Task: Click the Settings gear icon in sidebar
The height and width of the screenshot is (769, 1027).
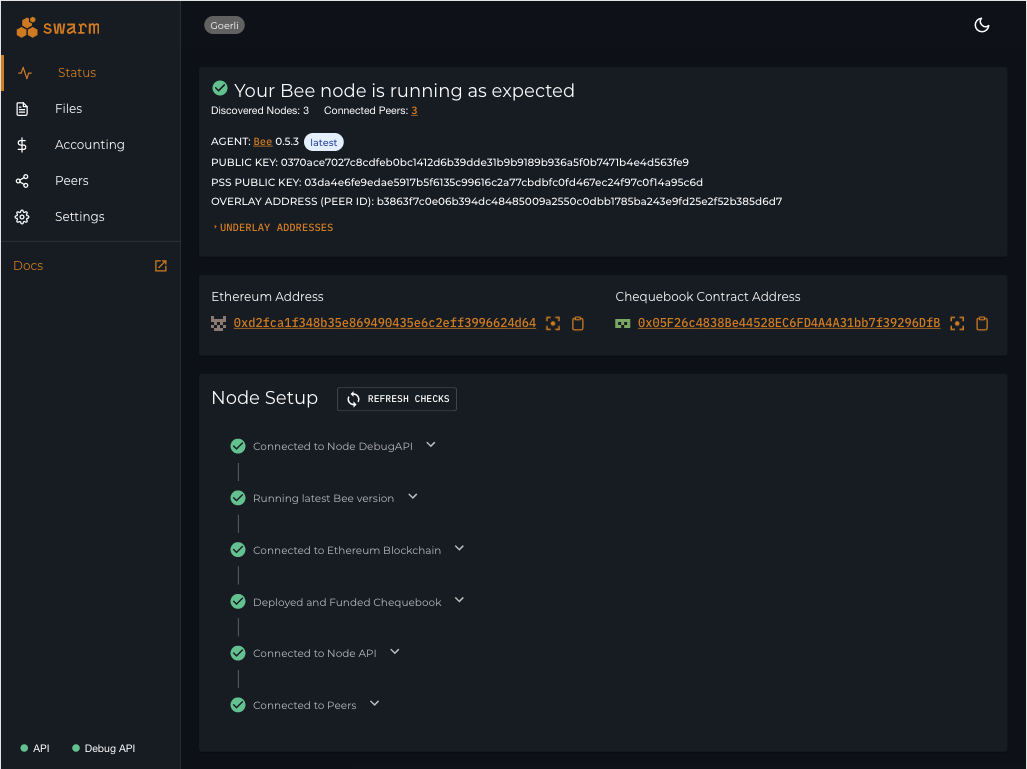Action: (x=23, y=217)
